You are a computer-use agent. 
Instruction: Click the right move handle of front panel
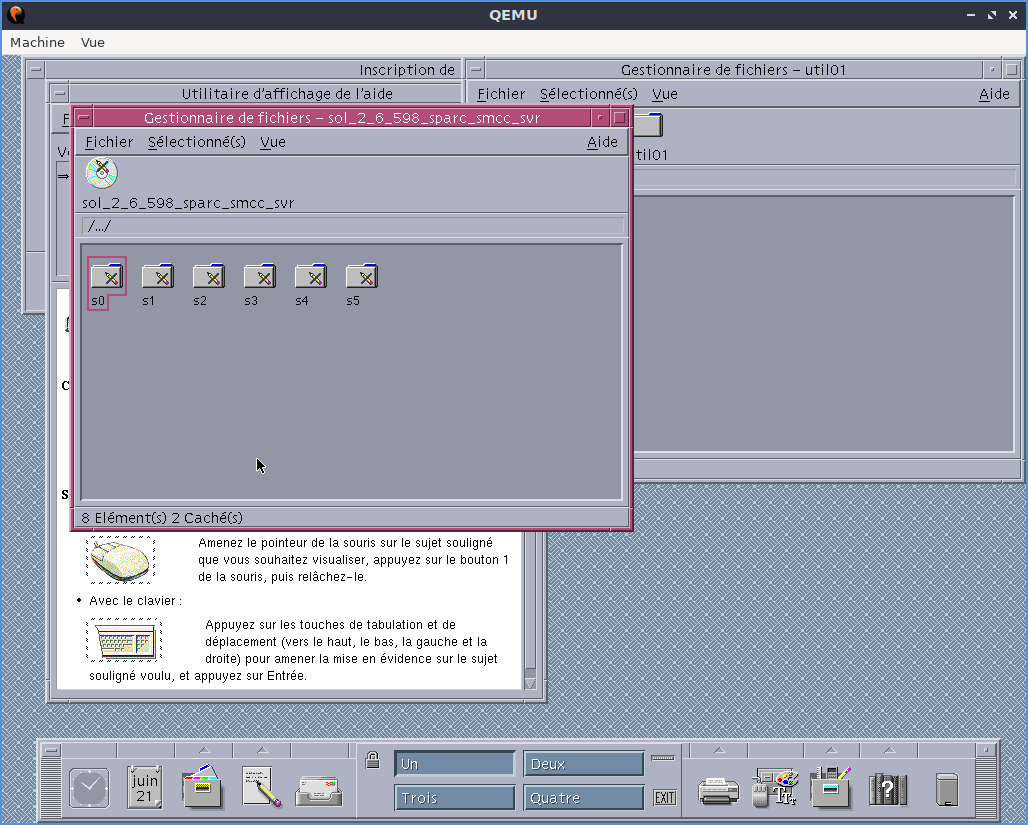point(984,786)
